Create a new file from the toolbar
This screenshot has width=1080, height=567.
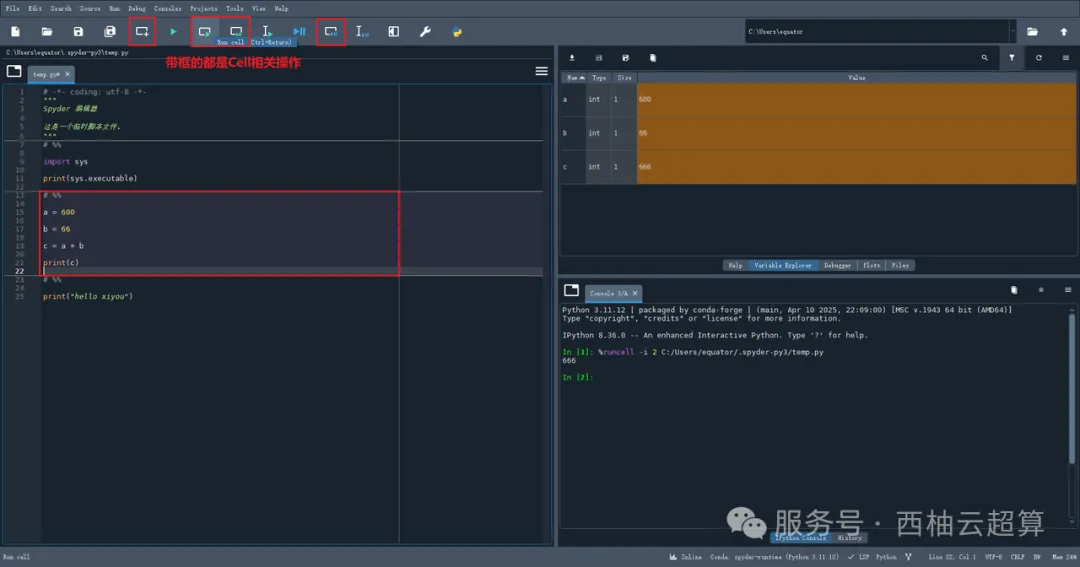[15, 32]
